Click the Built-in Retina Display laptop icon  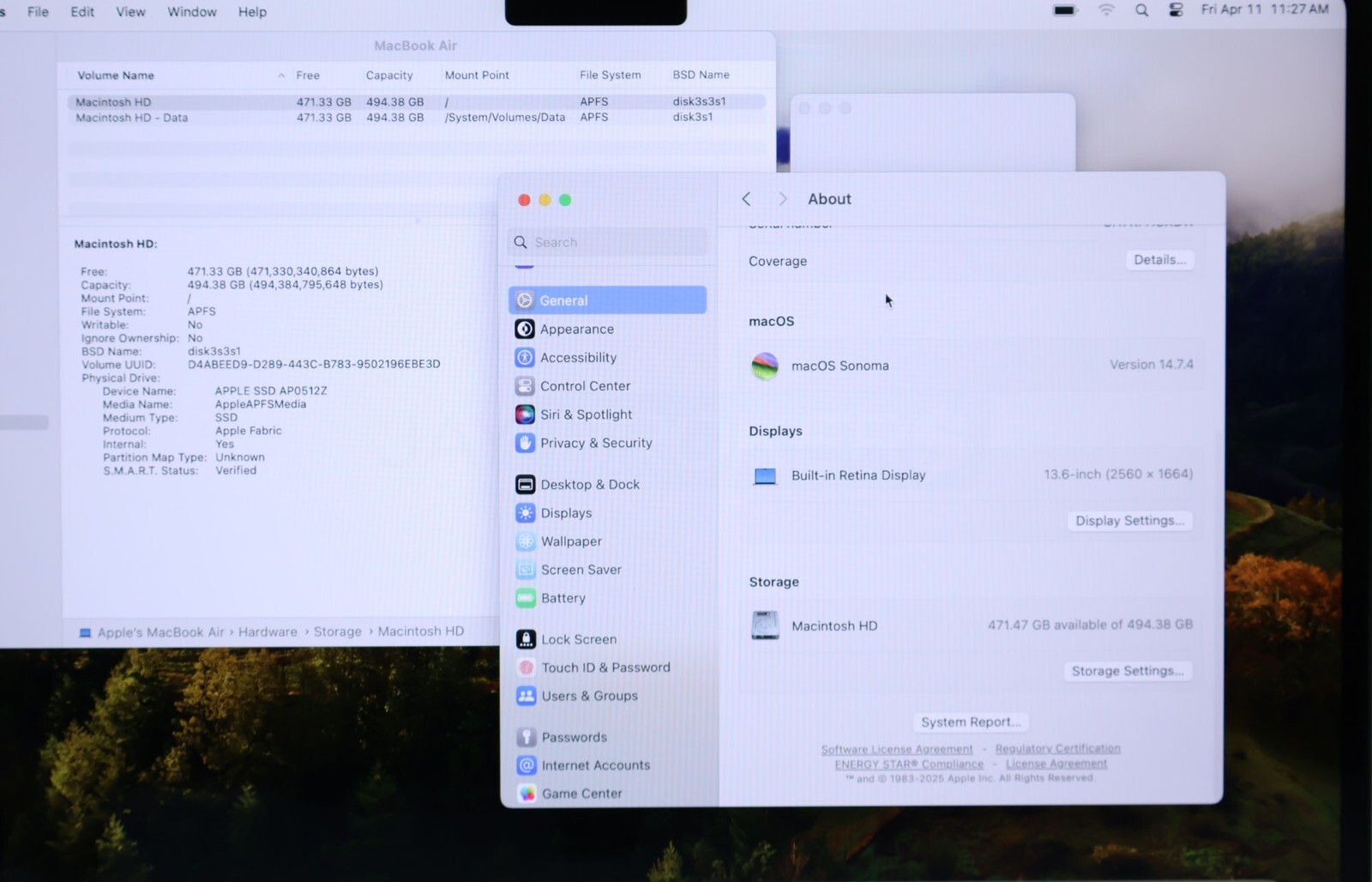click(765, 475)
